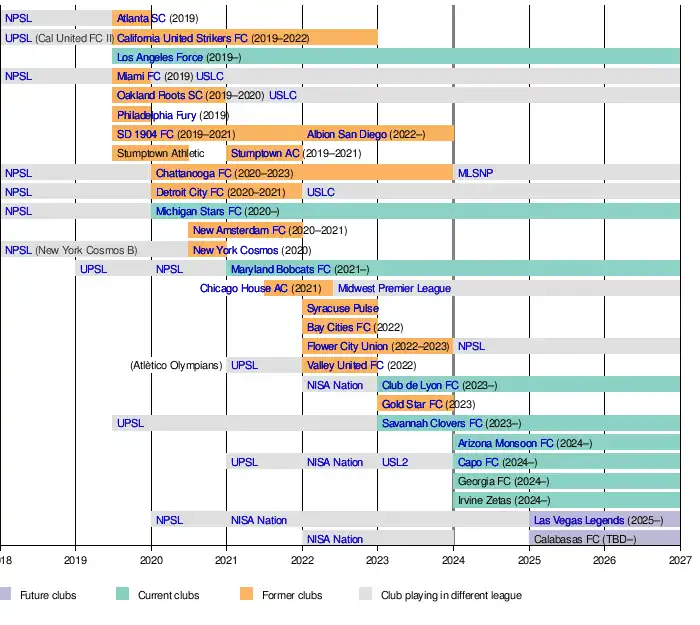Open Albion San Diego link
700x625 pixels.
(x=346, y=134)
